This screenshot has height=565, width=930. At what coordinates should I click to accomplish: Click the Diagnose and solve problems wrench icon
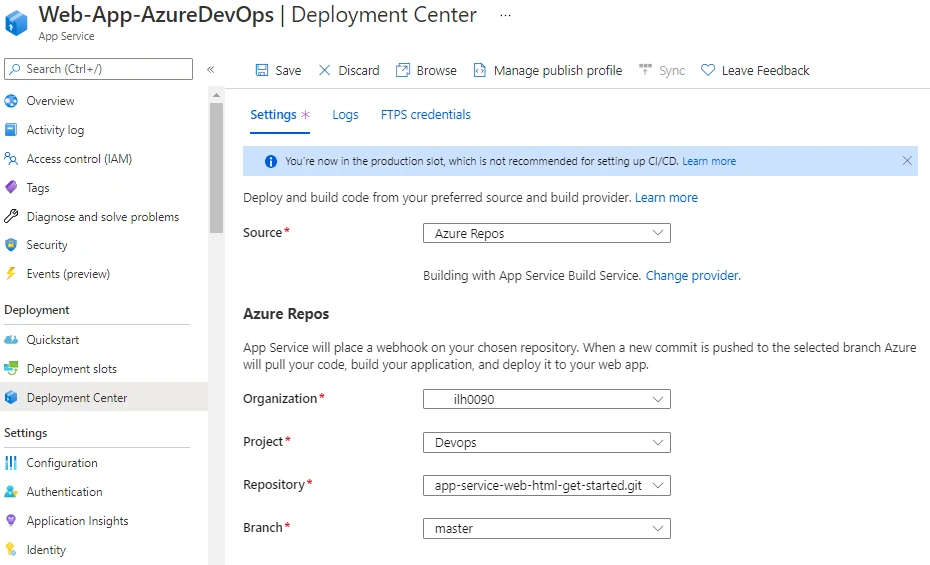click(x=11, y=216)
